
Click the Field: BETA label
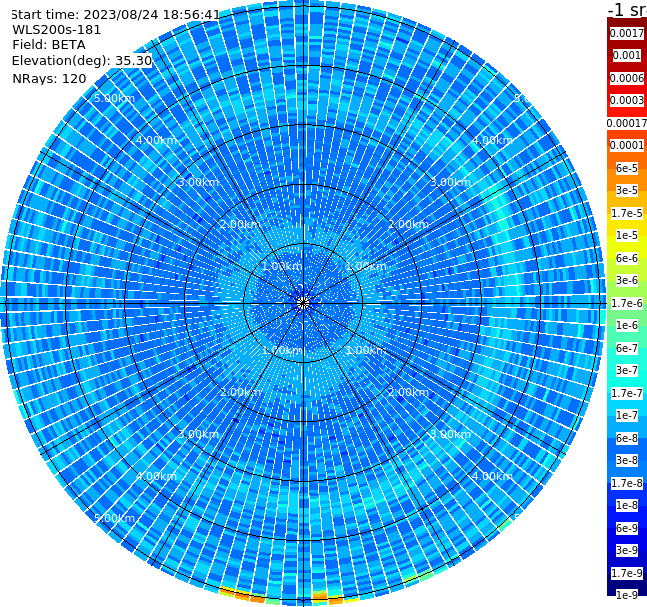[x=49, y=45]
